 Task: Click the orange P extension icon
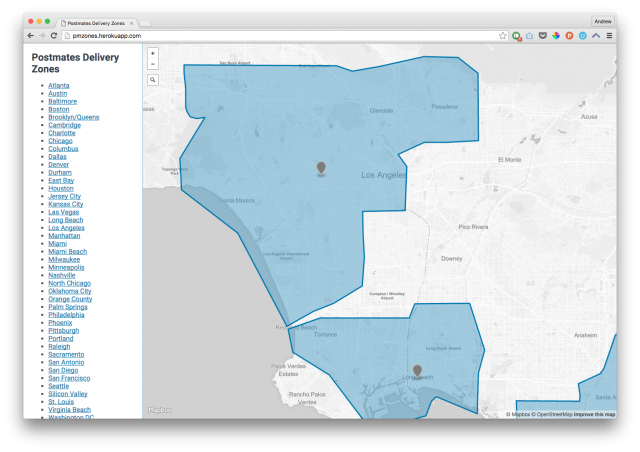(x=569, y=36)
